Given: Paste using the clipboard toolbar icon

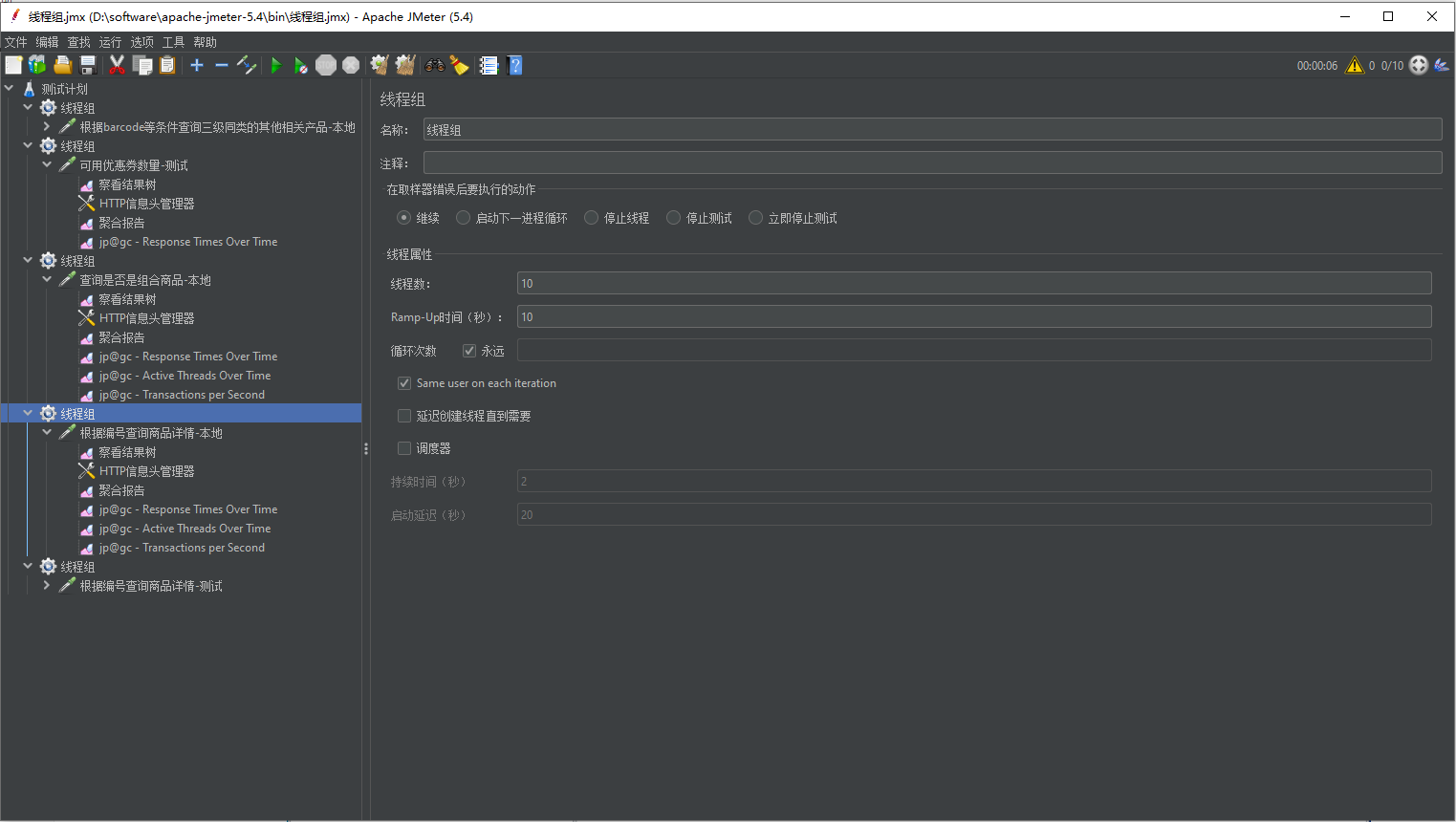Looking at the screenshot, I should coord(167,65).
